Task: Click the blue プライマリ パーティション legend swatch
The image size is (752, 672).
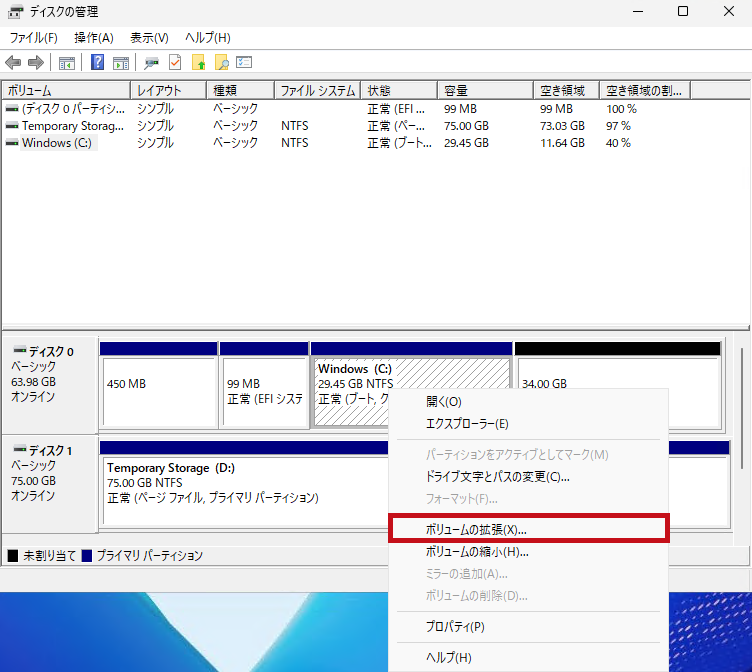Action: tap(87, 555)
